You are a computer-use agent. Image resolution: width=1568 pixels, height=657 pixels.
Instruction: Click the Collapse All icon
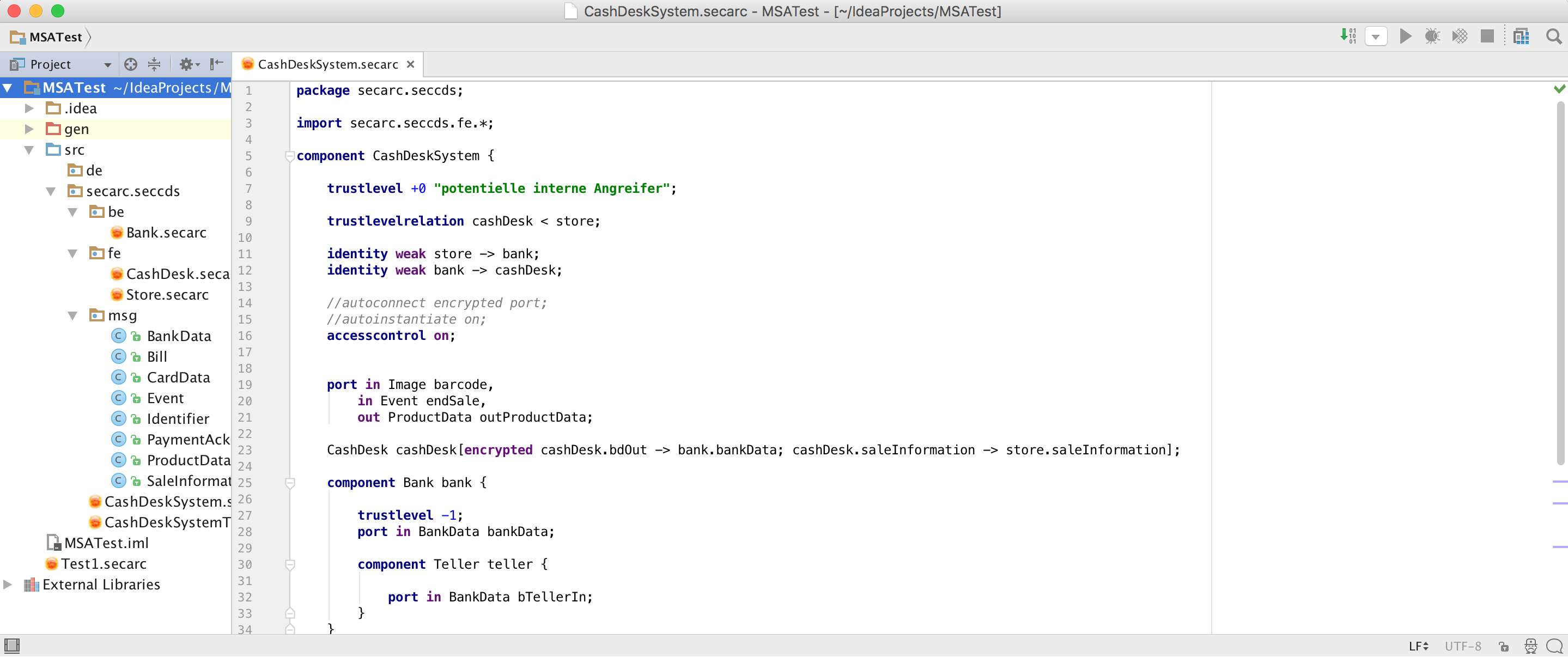click(154, 64)
